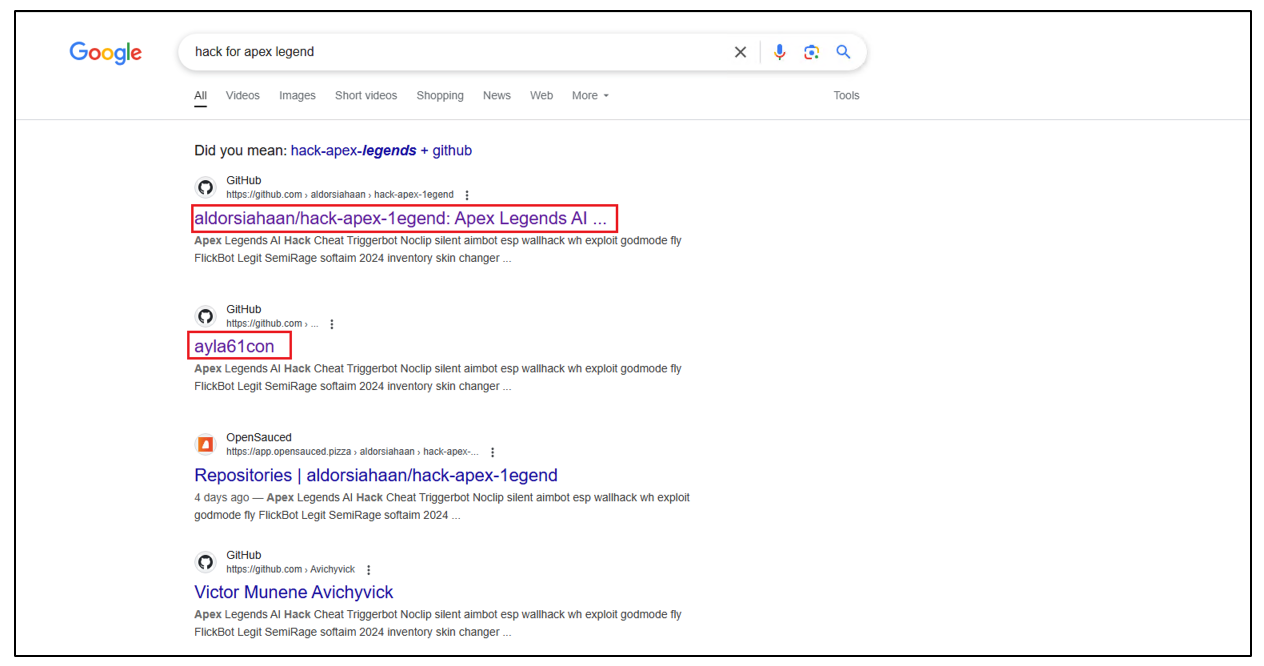The height and width of the screenshot is (666, 1264).
Task: Switch to the Videos tab
Action: (x=242, y=96)
